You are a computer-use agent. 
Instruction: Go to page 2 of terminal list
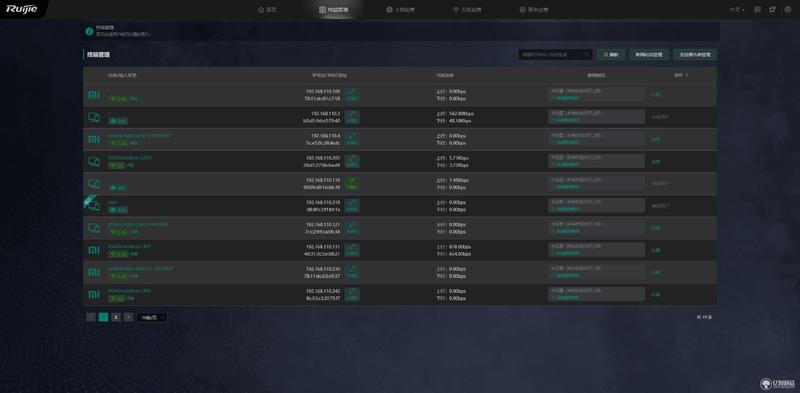pyautogui.click(x=116, y=317)
